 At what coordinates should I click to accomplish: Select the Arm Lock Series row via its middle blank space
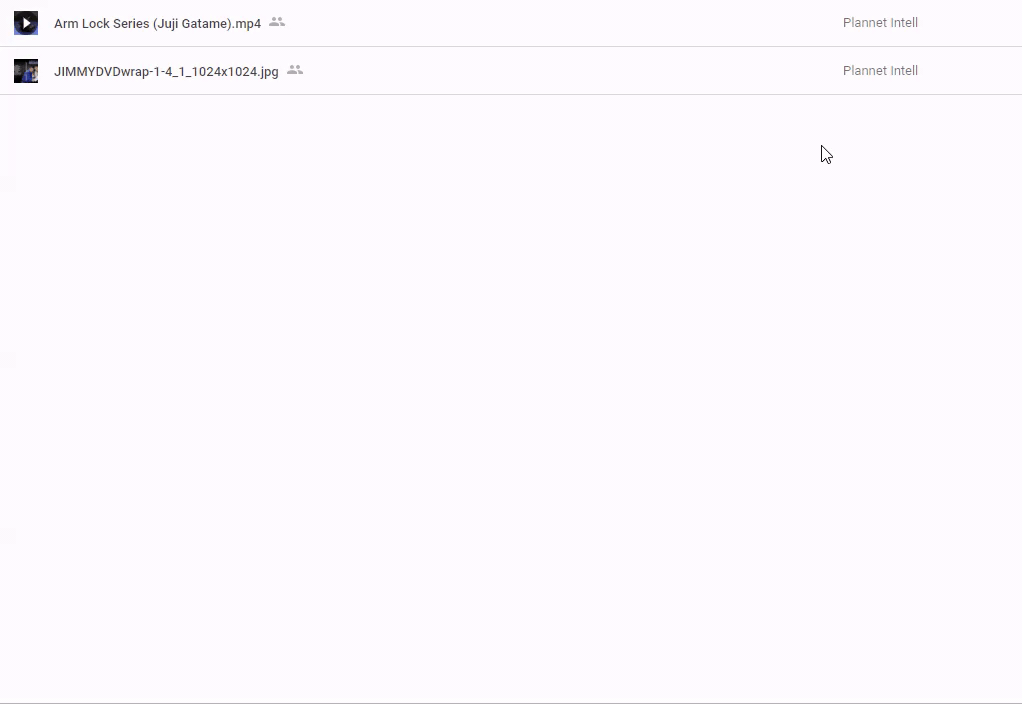pyautogui.click(x=560, y=23)
